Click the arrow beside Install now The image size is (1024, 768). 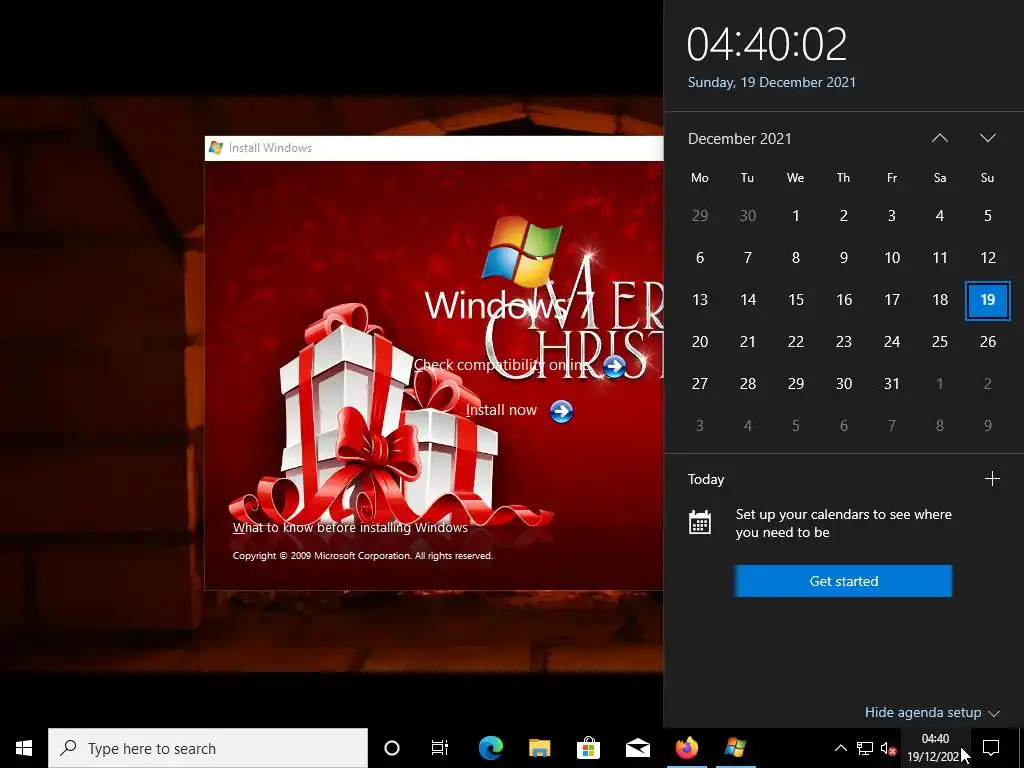561,411
